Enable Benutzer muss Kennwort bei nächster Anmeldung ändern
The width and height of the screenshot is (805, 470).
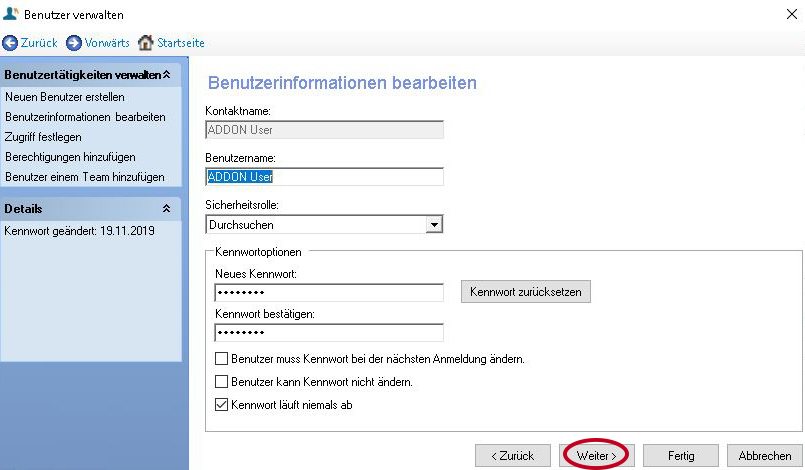pos(221,359)
